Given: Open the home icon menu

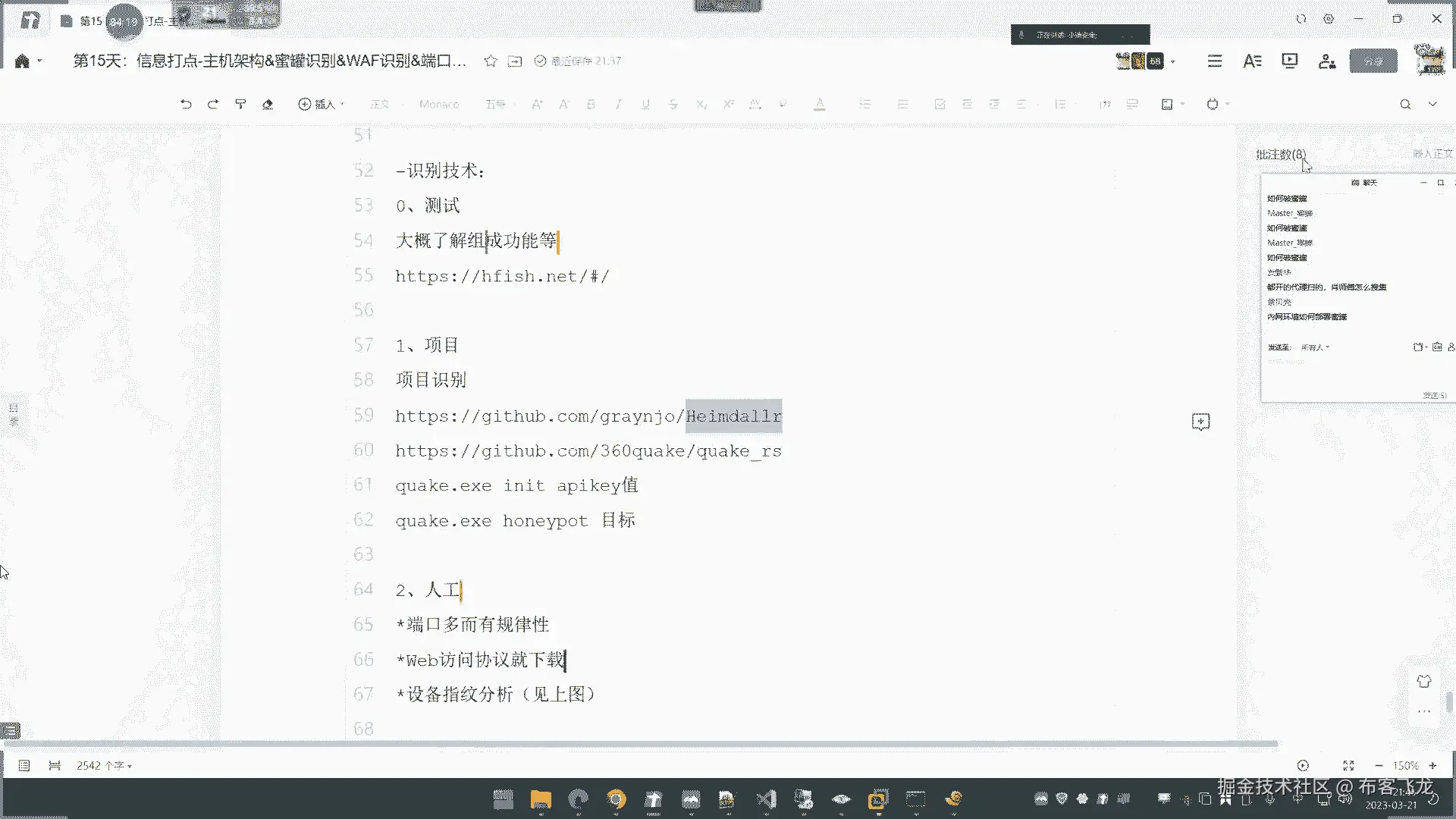Looking at the screenshot, I should click(x=23, y=61).
